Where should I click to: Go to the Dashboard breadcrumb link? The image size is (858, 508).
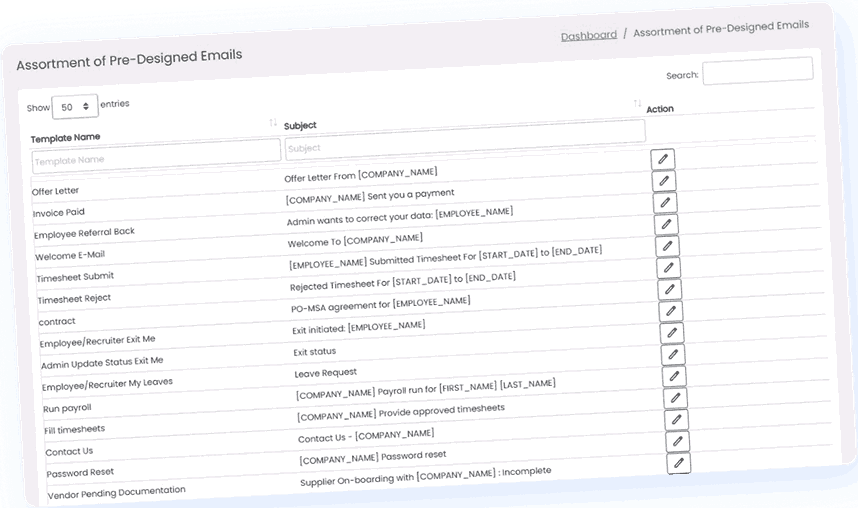point(588,36)
